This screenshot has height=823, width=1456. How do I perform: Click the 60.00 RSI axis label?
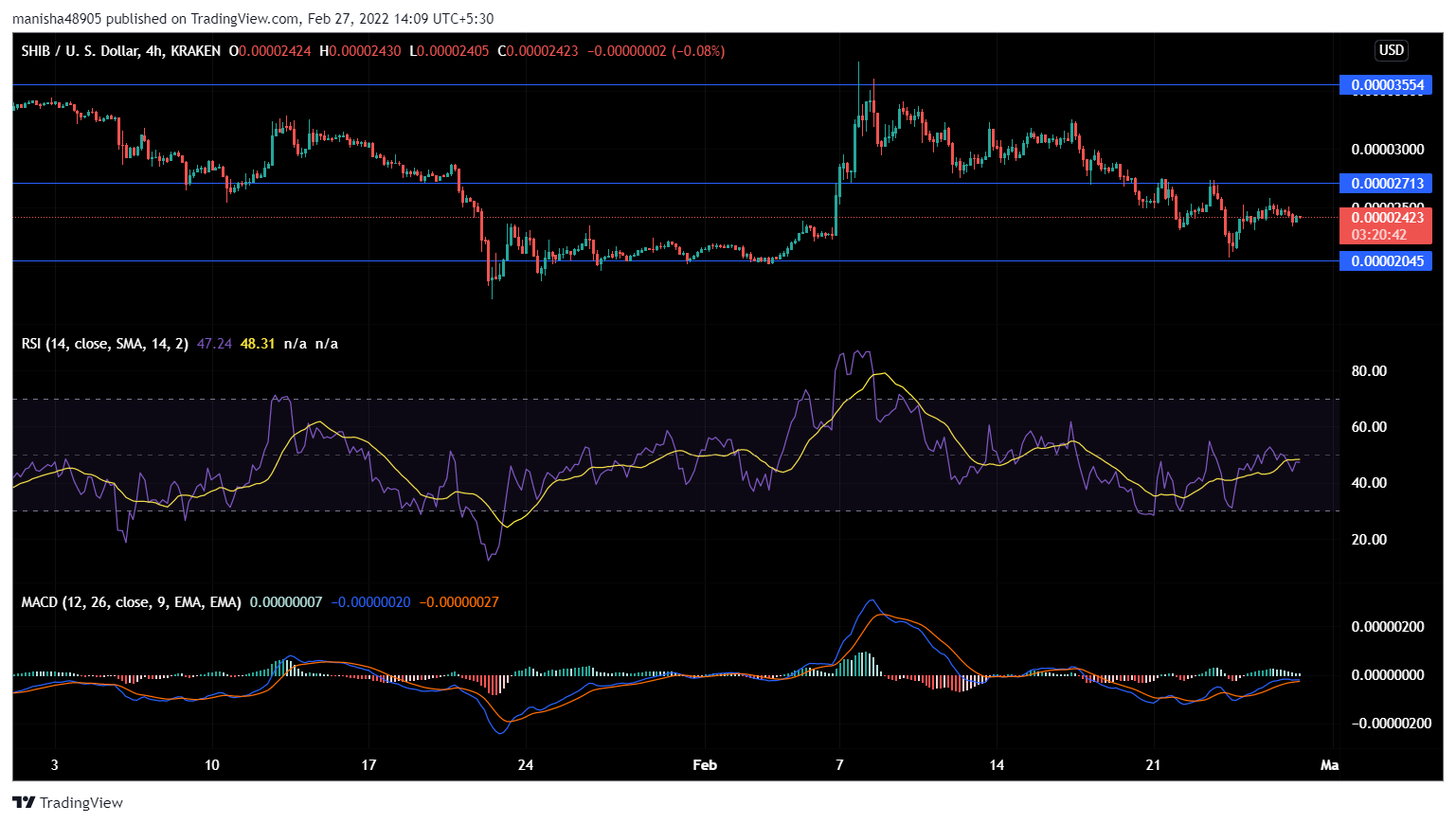click(x=1369, y=427)
